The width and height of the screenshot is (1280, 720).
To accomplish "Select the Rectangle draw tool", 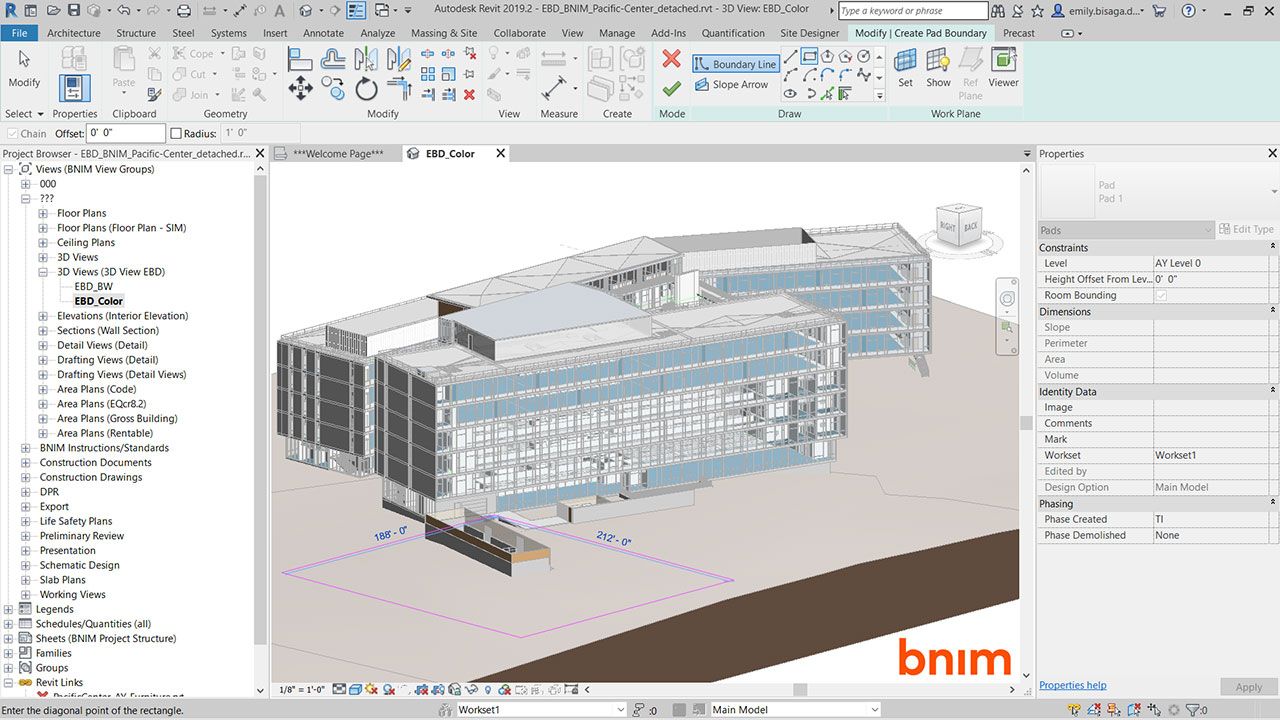I will [x=809, y=56].
